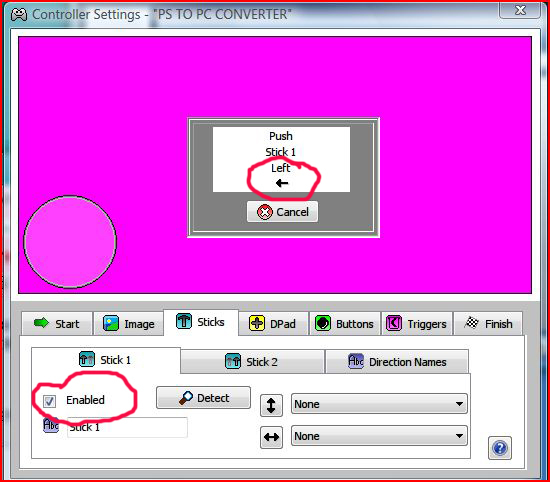Open the Stick 2 sub-tab

252,361
